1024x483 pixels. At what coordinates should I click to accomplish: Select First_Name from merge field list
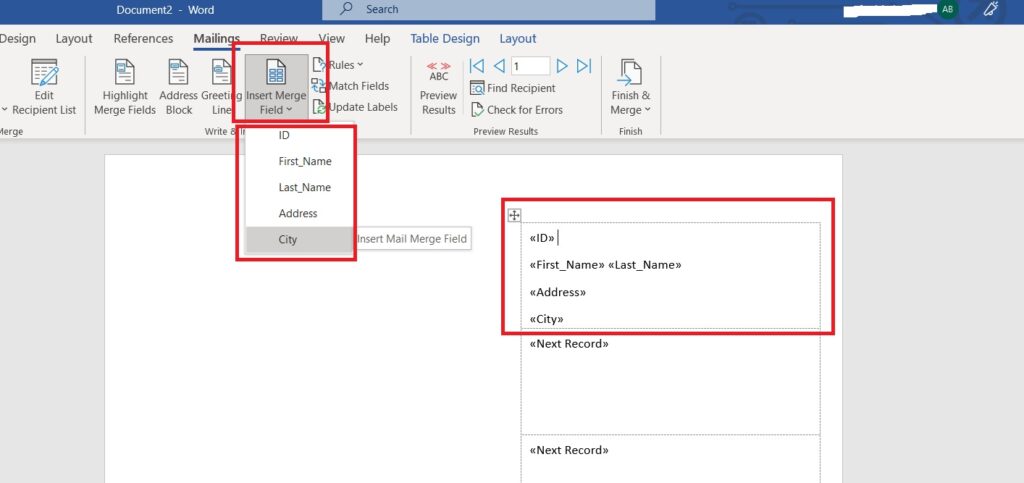(x=304, y=161)
